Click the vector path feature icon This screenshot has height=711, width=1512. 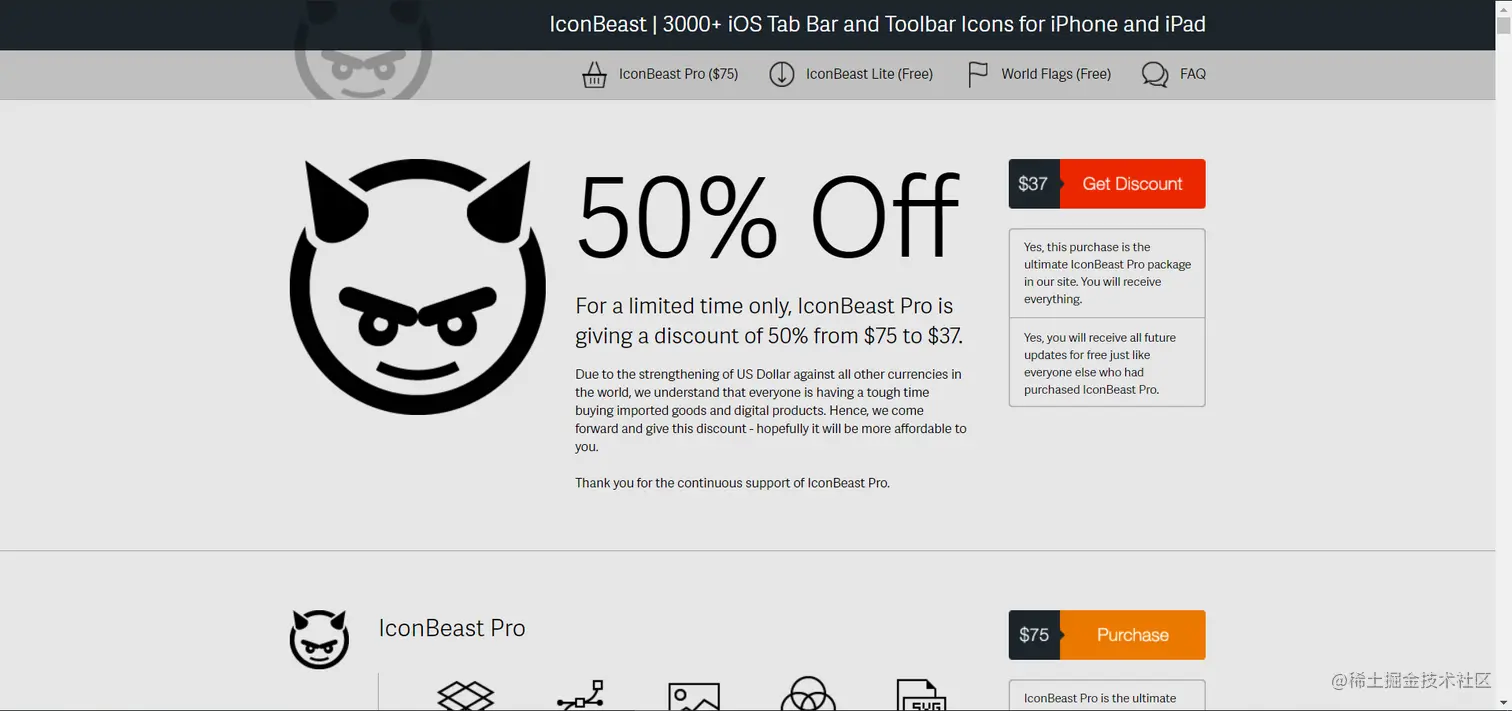[581, 695]
